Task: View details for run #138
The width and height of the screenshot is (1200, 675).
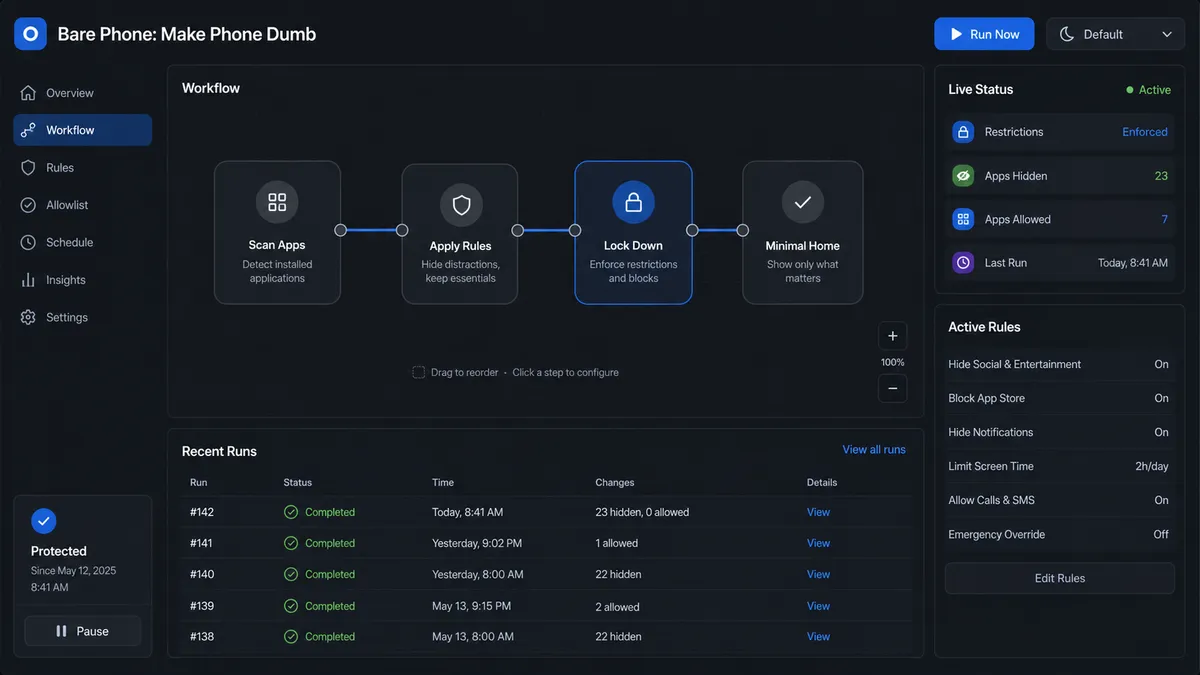Action: tap(818, 636)
